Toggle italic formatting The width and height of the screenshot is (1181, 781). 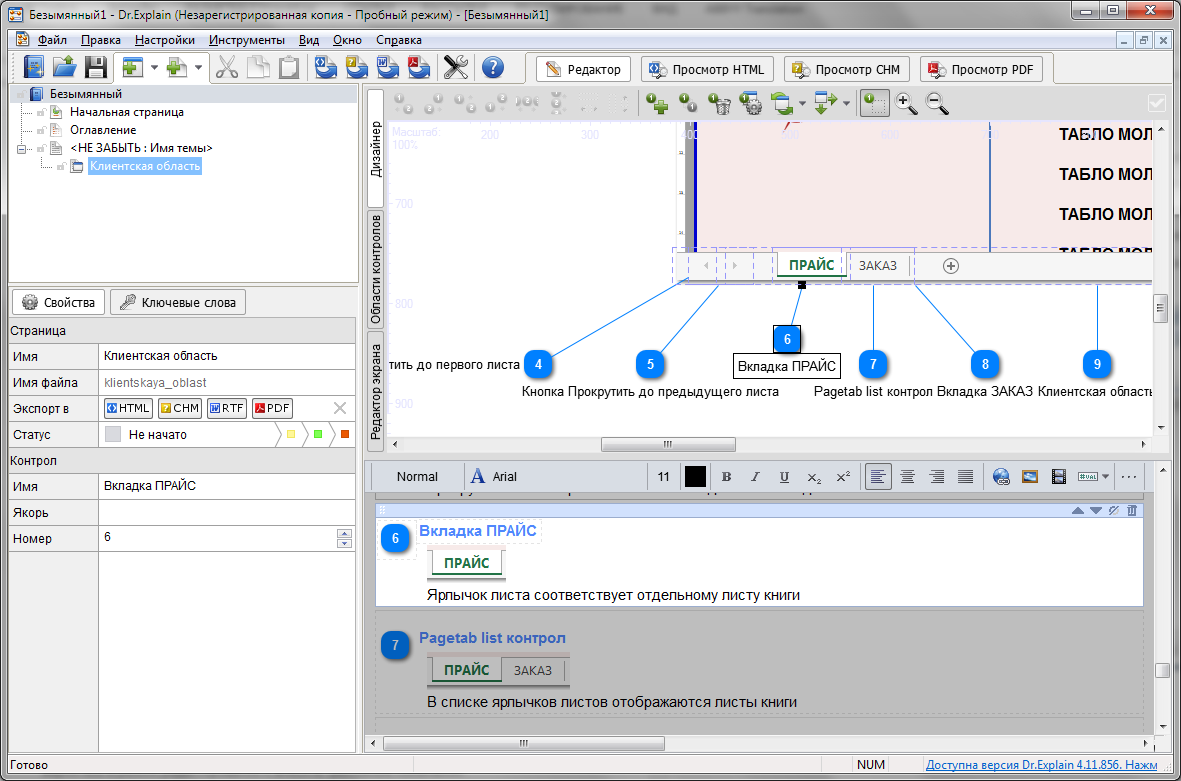pyautogui.click(x=755, y=477)
